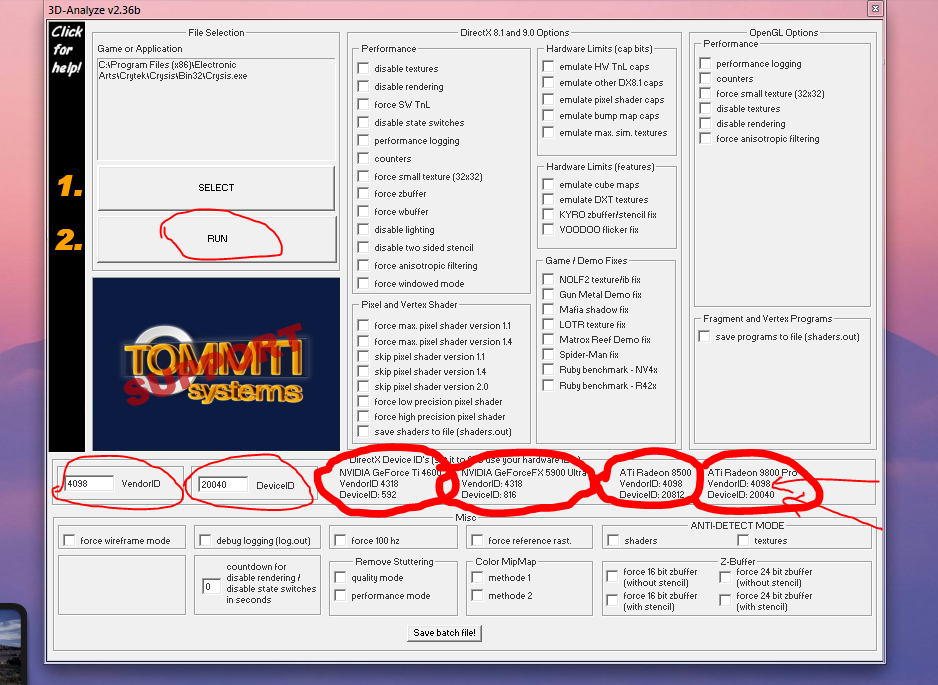This screenshot has height=685, width=938.
Task: Tick 'force reference rast.' checkbox
Action: click(477, 540)
